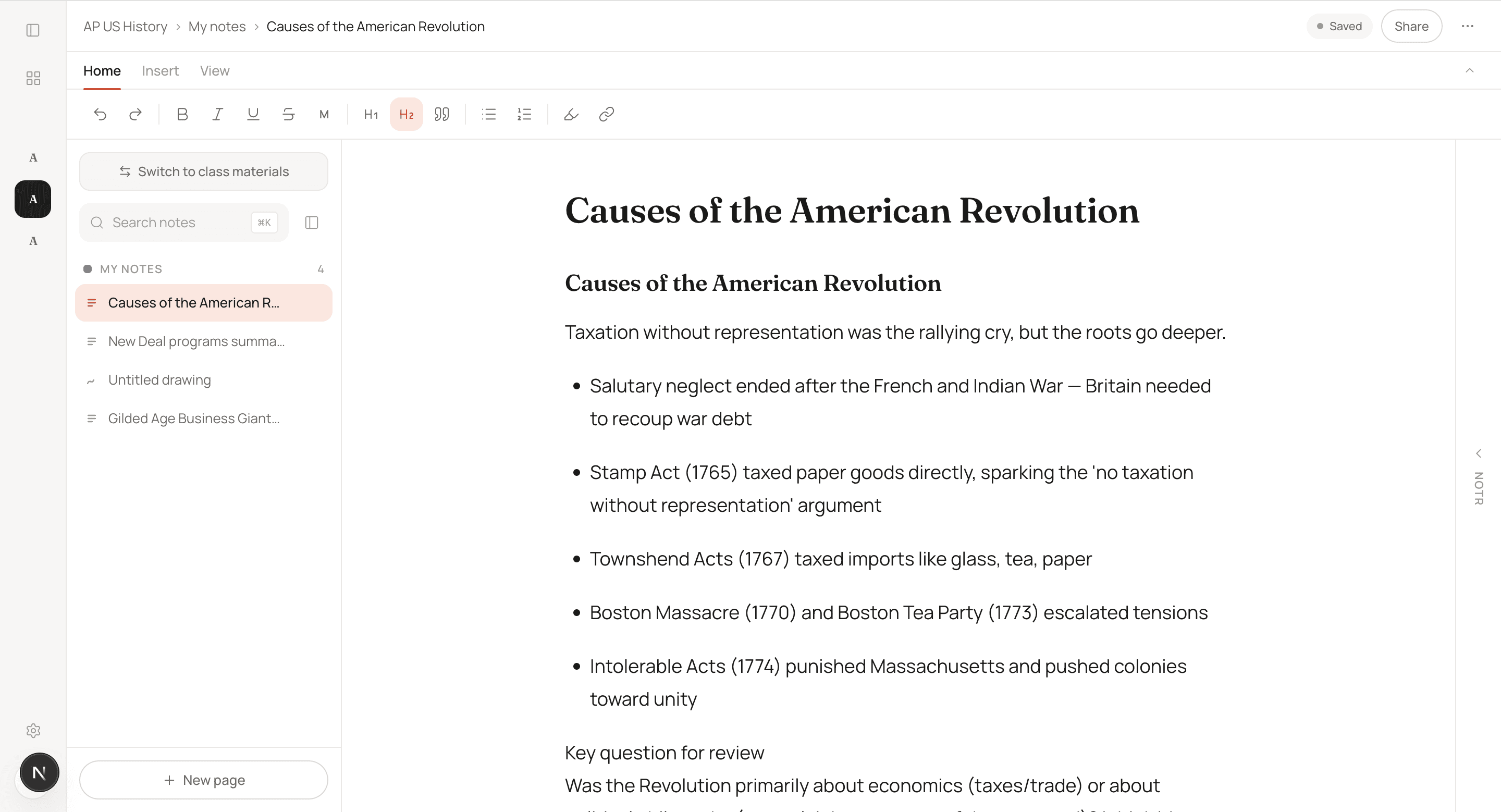Click the Share button
This screenshot has width=1501, height=812.
point(1411,26)
